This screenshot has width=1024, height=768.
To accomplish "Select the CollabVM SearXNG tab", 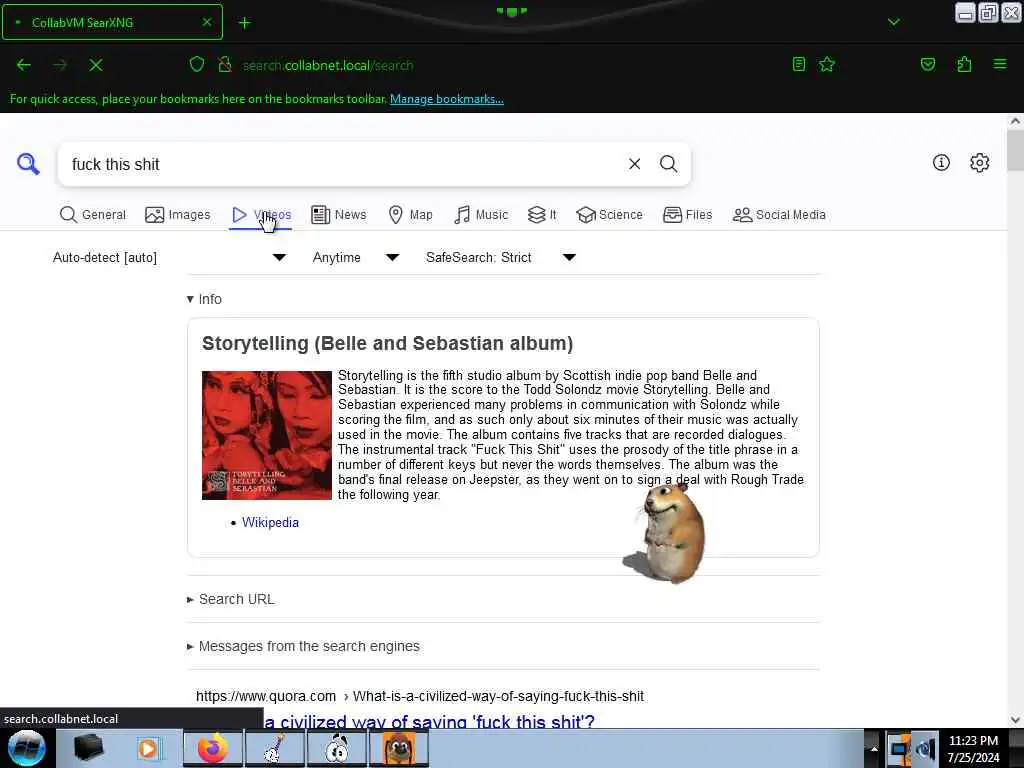I will [x=112, y=22].
